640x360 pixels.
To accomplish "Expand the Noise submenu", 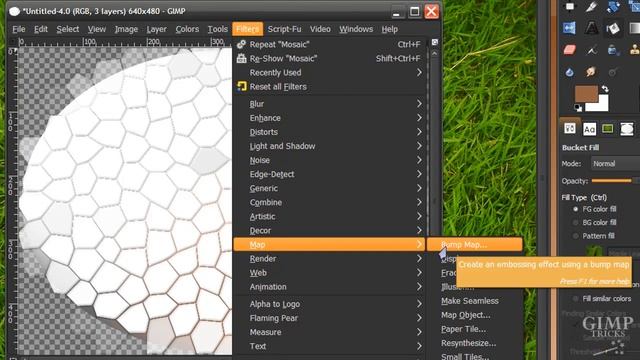I will [330, 160].
